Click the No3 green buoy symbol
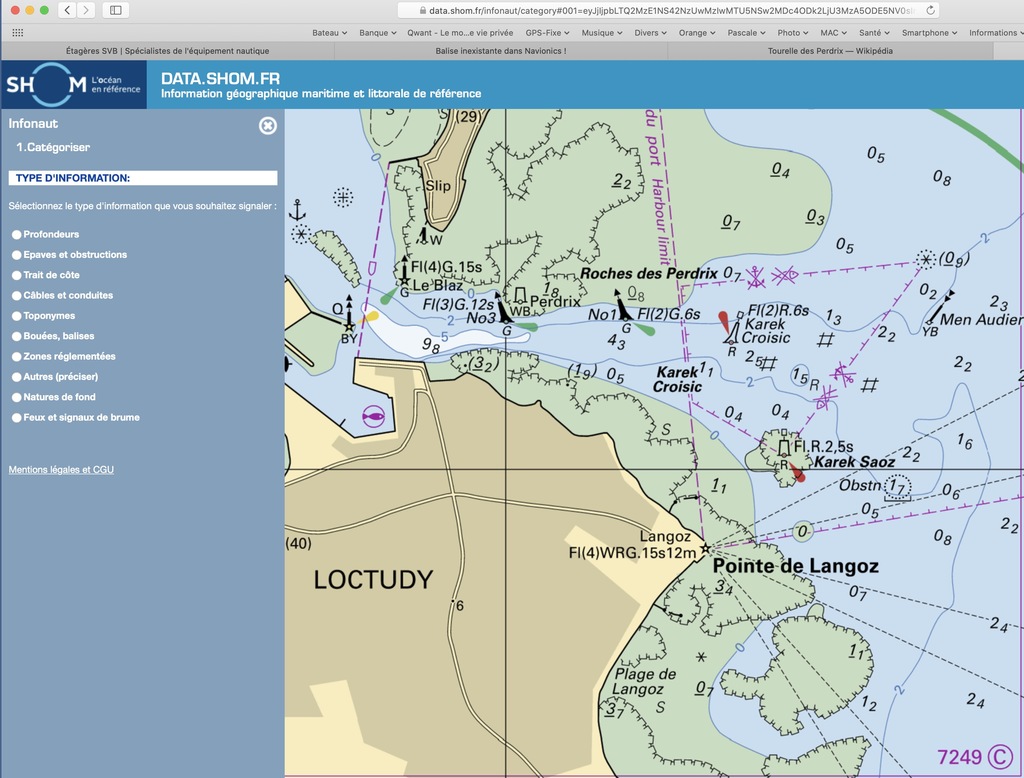Viewport: 1024px width, 778px height. [504, 310]
